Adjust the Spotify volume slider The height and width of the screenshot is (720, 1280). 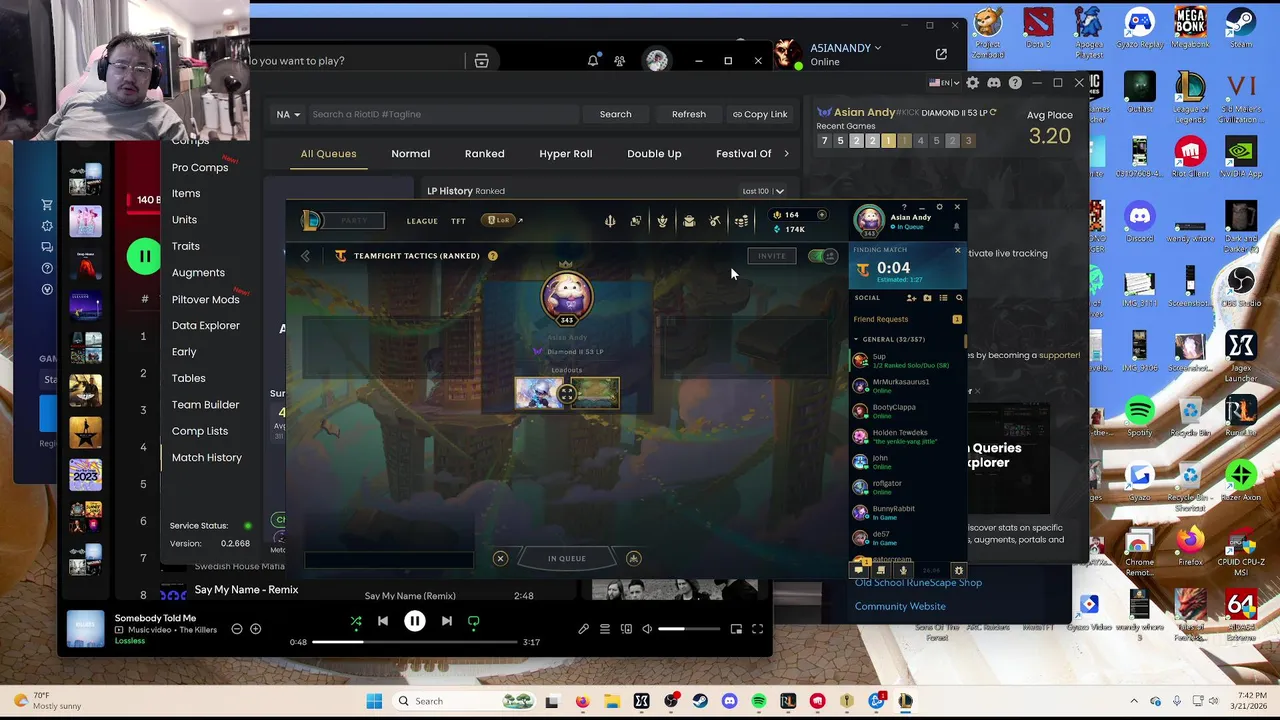tap(688, 629)
